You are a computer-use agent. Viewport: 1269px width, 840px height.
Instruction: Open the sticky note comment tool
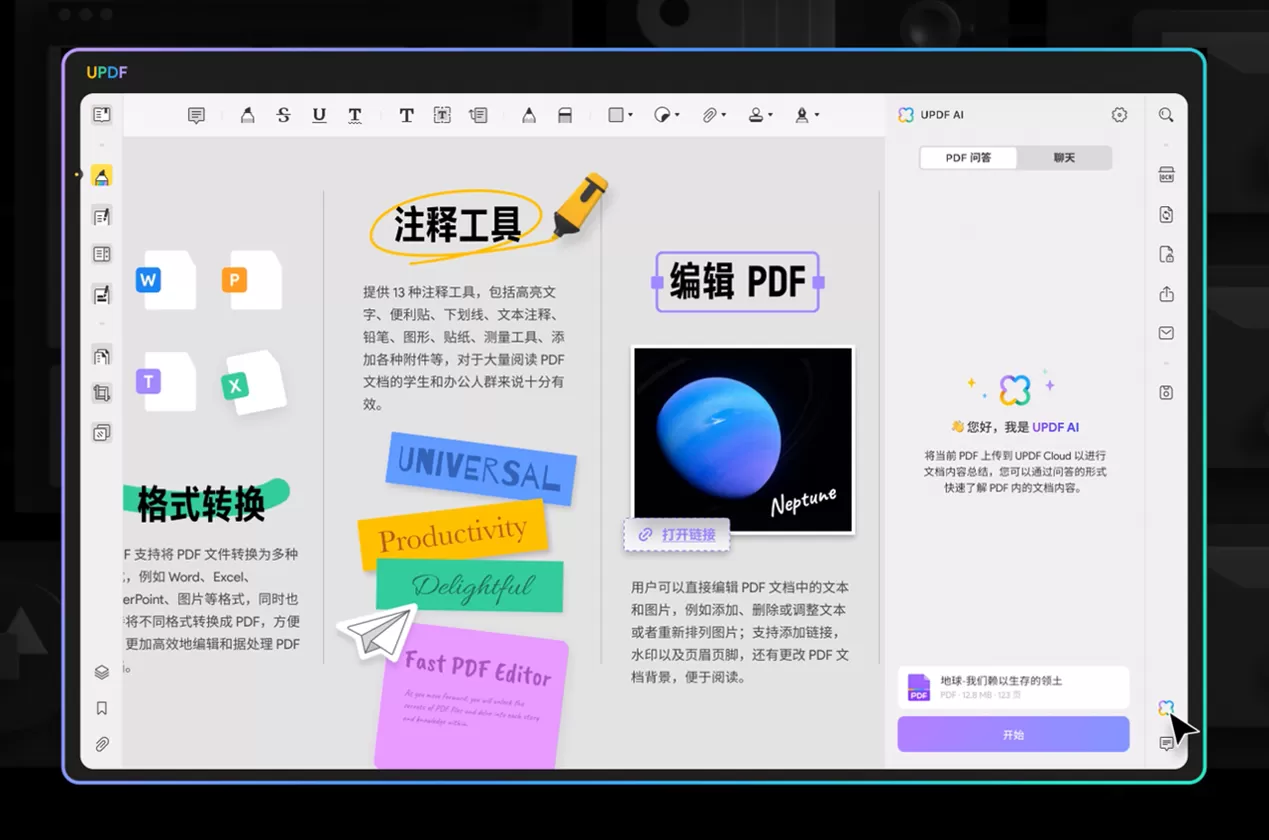196,115
